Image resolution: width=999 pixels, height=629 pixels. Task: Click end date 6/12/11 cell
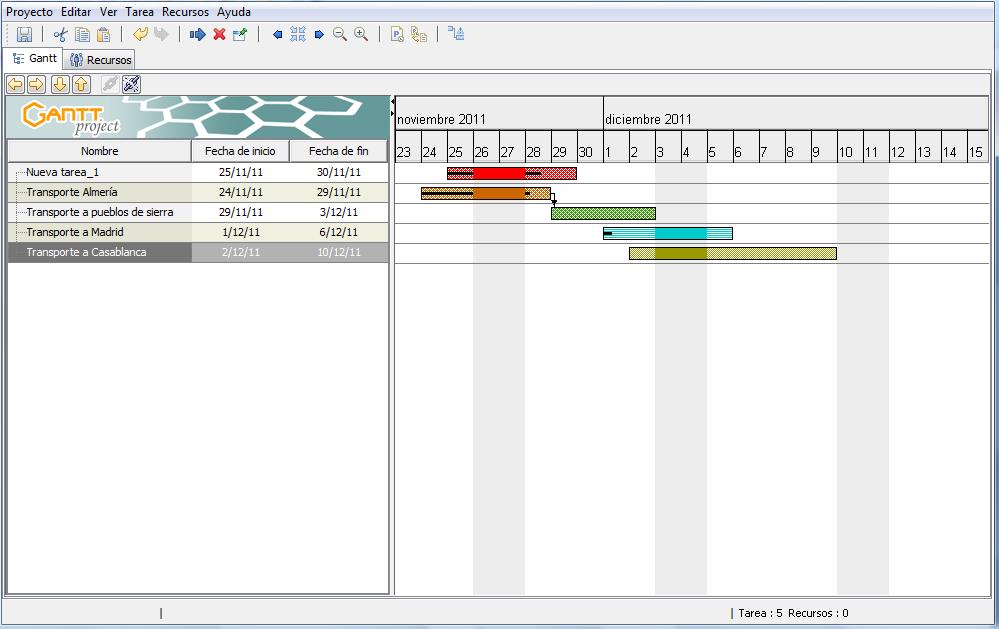[338, 232]
